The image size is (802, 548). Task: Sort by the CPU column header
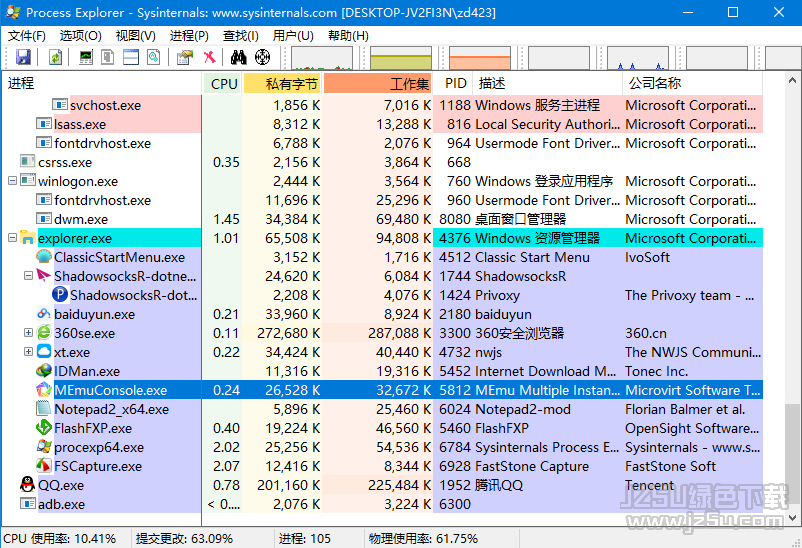(223, 83)
